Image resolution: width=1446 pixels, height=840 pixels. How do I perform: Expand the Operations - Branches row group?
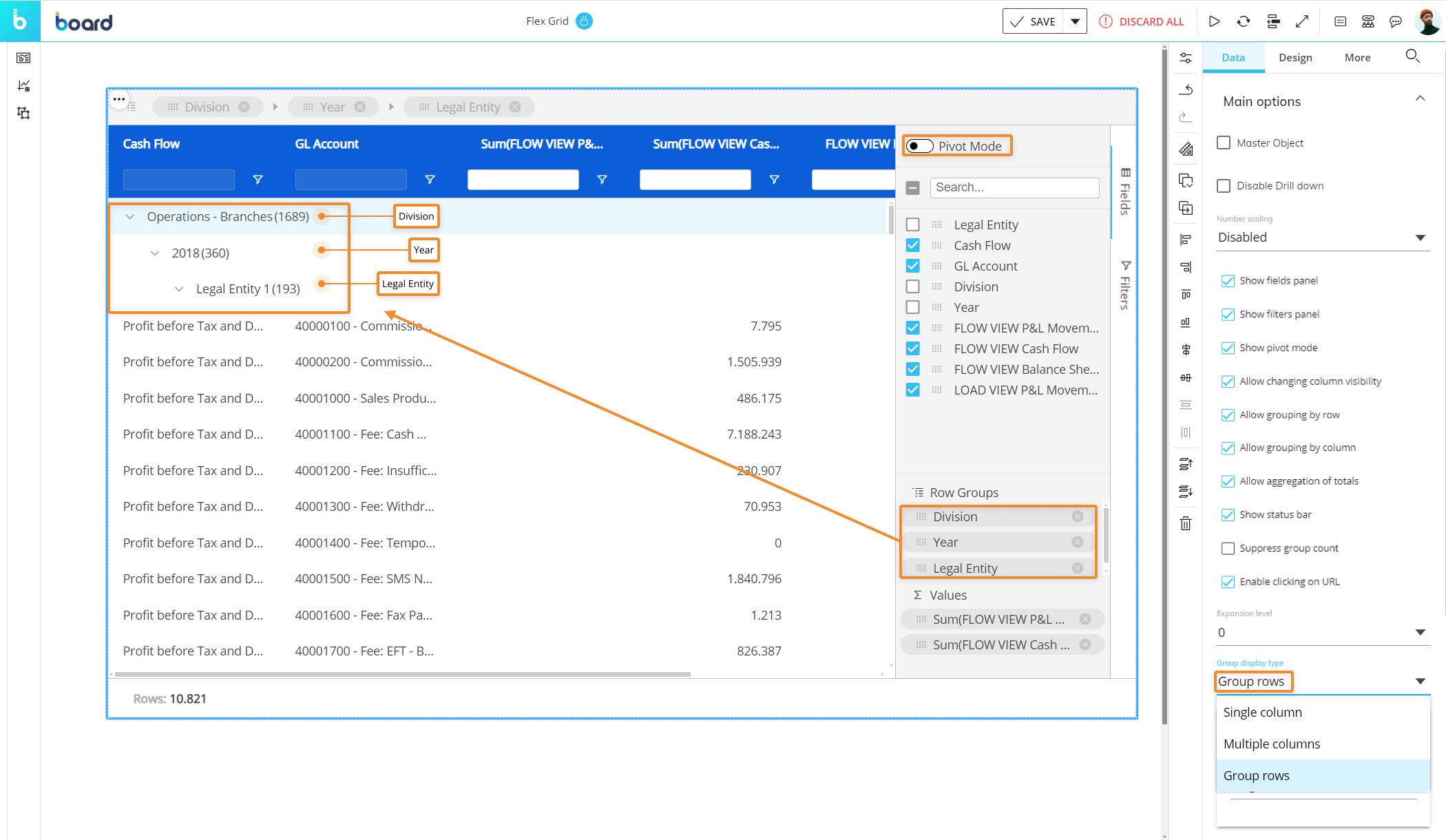coord(129,216)
